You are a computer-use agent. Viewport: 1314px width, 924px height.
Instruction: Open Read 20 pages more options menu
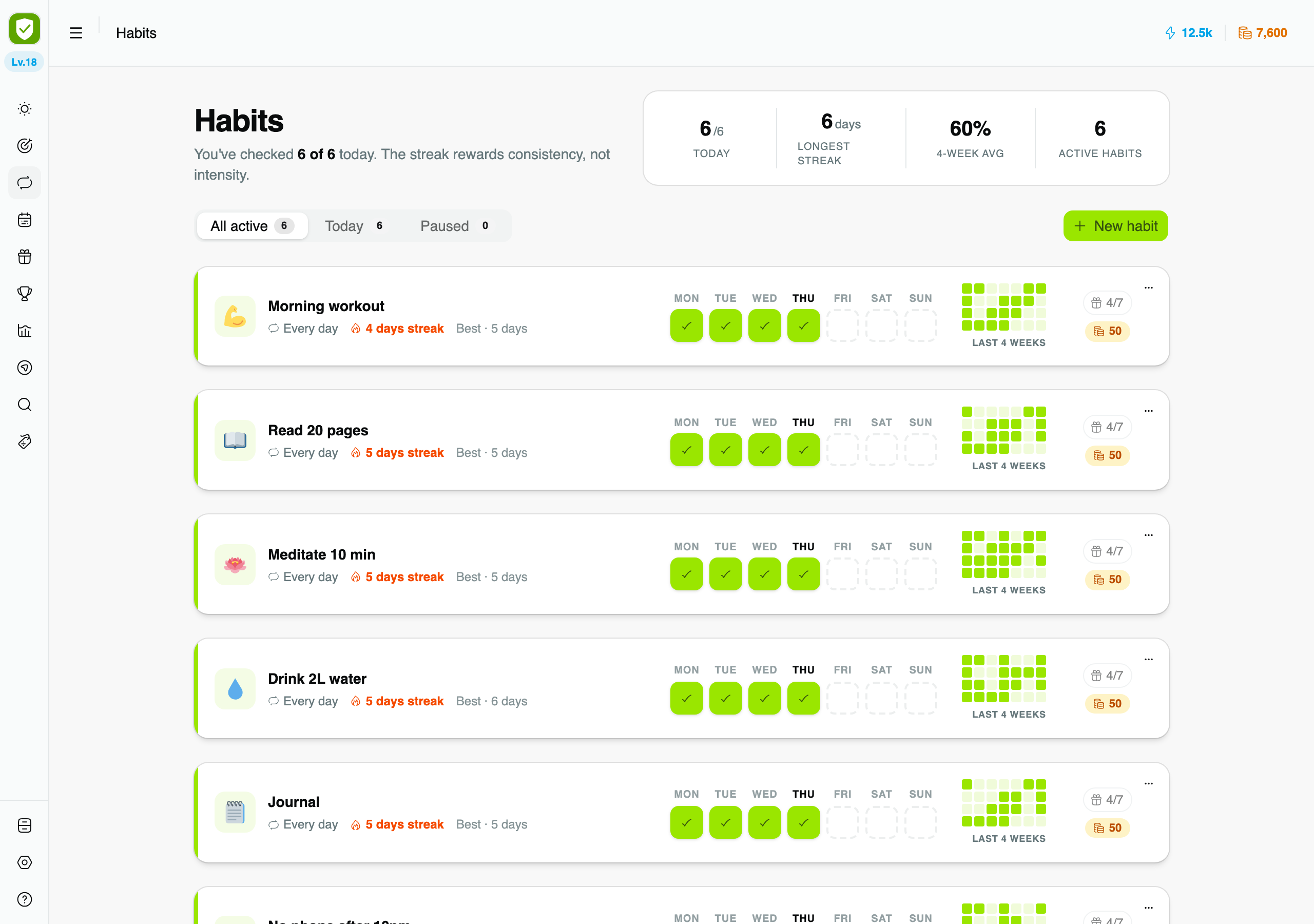1149,411
